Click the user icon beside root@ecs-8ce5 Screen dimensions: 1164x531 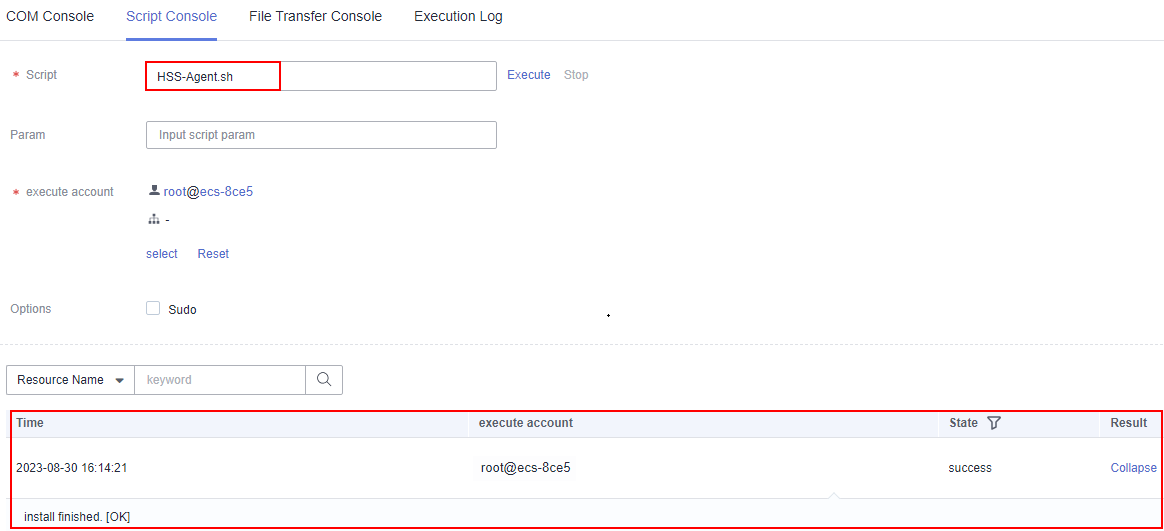coord(154,191)
